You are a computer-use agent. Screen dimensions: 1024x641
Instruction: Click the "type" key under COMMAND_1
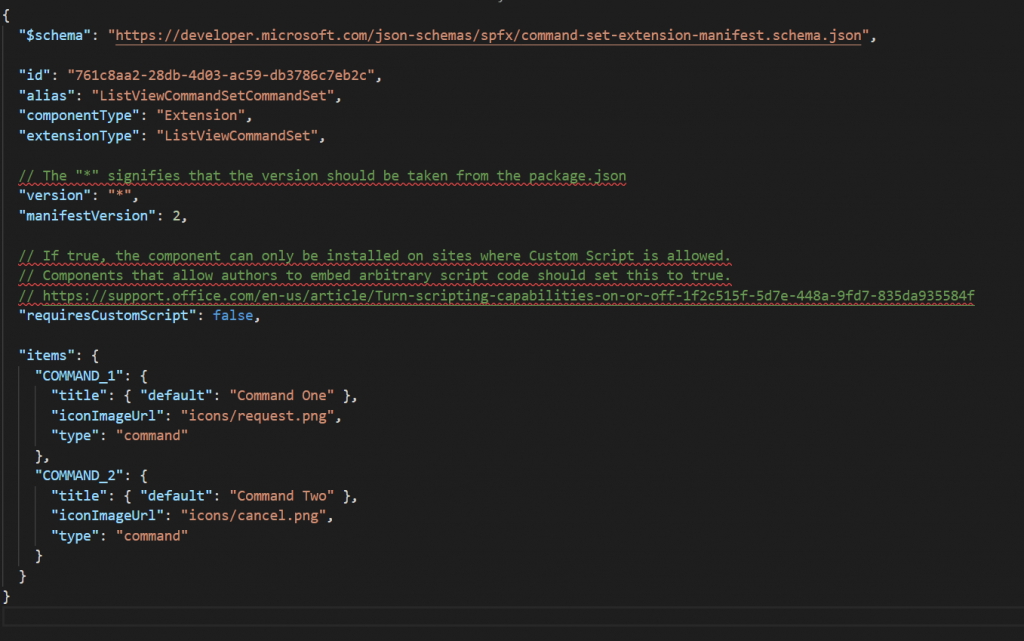coord(75,436)
